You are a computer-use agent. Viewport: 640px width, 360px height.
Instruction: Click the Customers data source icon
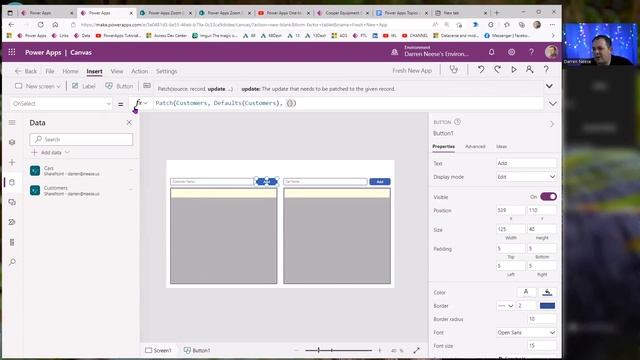point(35,190)
